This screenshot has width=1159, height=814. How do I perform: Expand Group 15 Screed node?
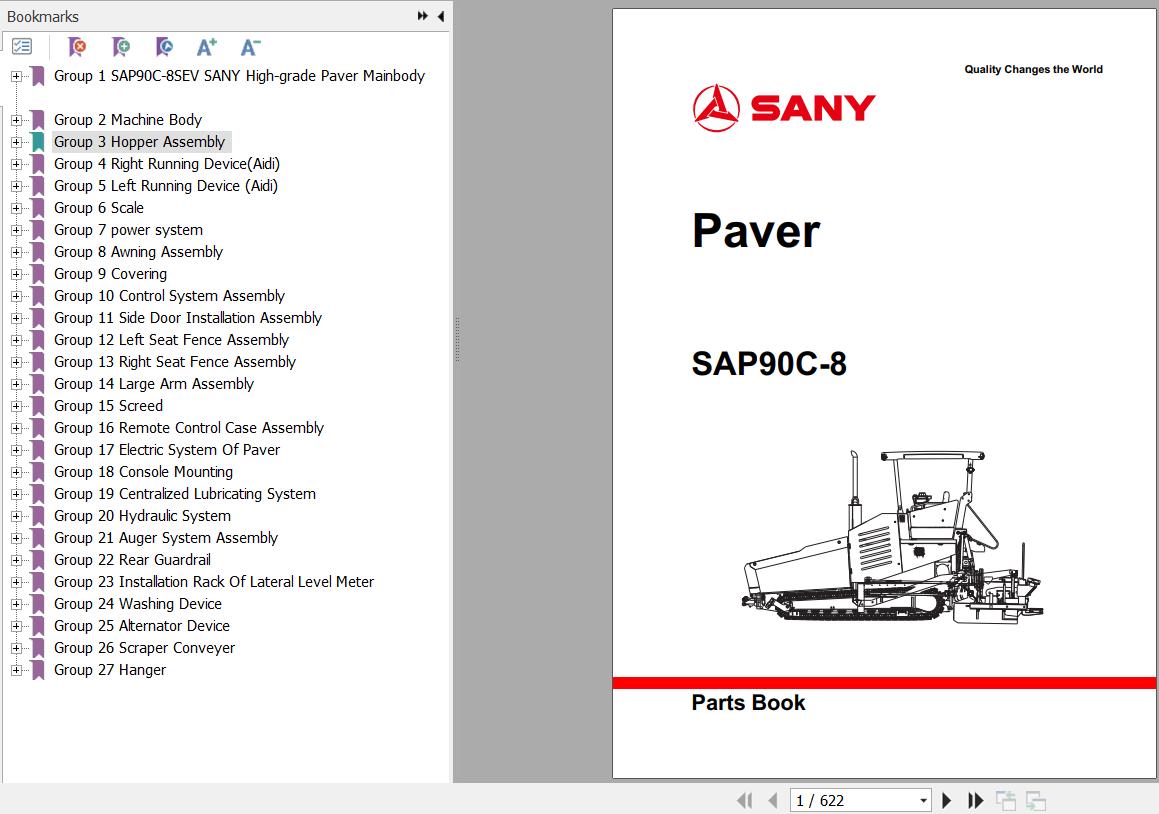pyautogui.click(x=16, y=406)
